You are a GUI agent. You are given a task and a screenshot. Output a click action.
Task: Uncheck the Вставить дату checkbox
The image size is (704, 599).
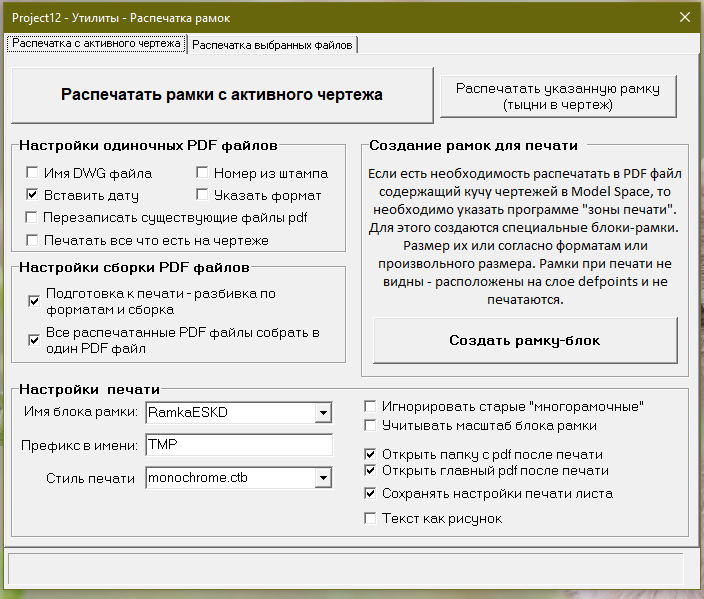32,194
